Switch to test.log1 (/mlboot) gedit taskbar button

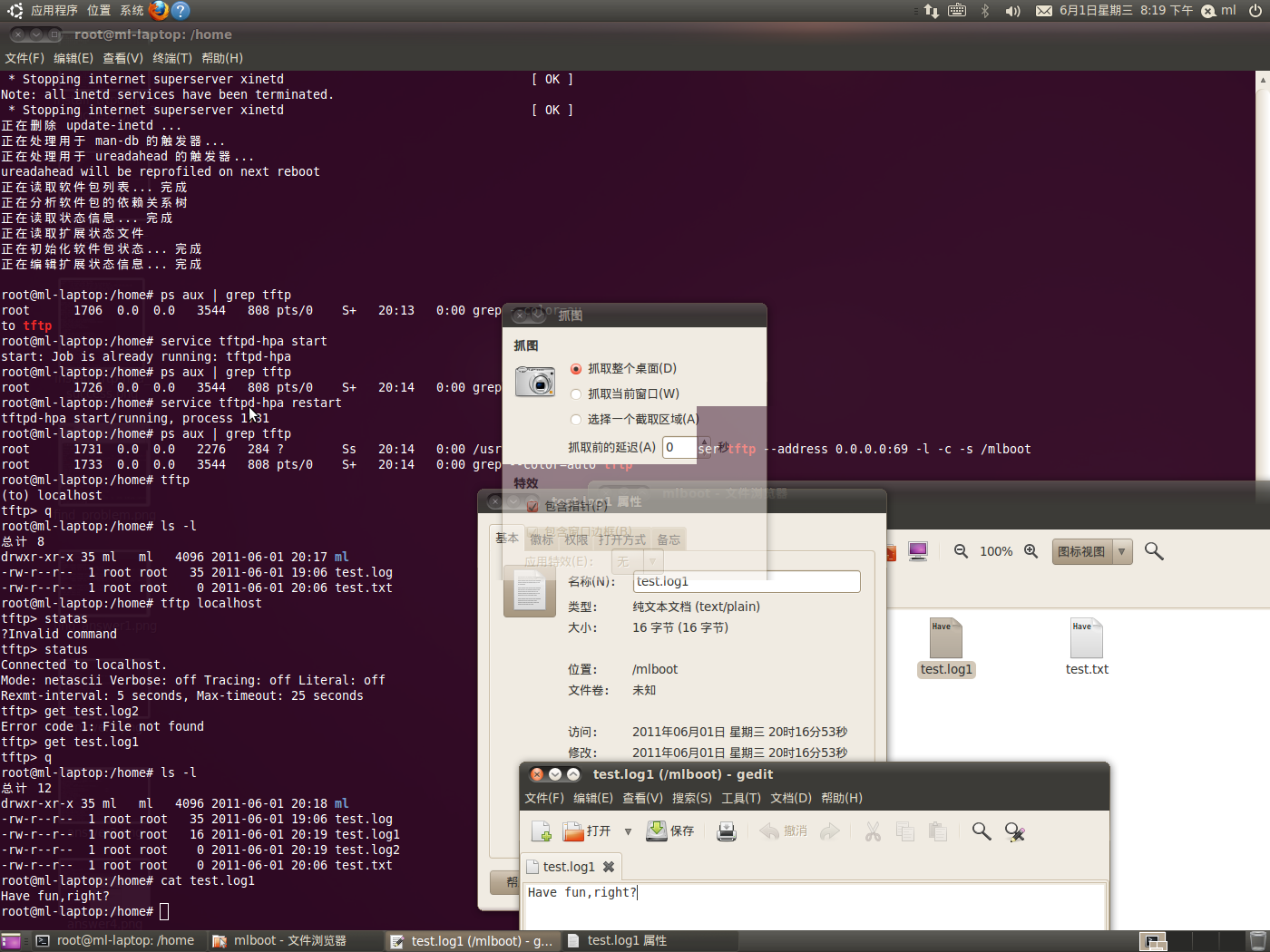click(x=472, y=941)
